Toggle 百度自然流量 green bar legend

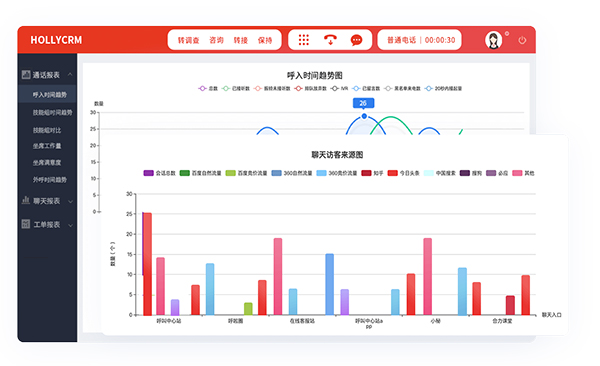click(x=201, y=173)
